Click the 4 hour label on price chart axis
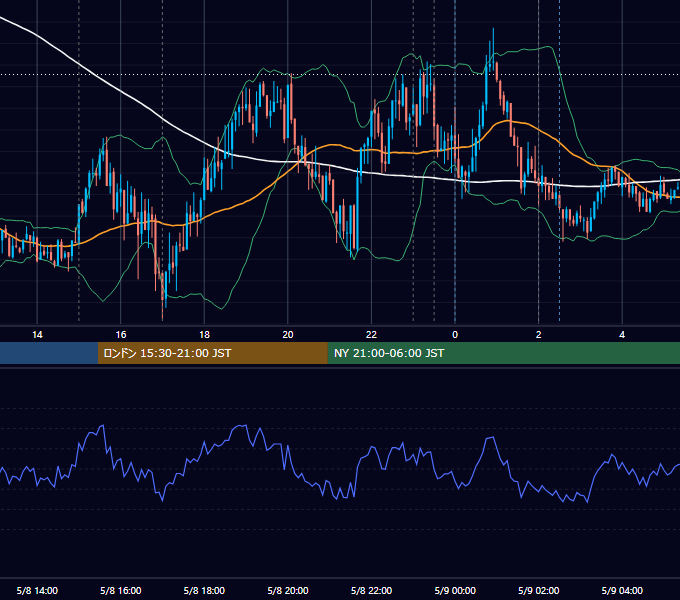The image size is (680, 600). [x=622, y=335]
